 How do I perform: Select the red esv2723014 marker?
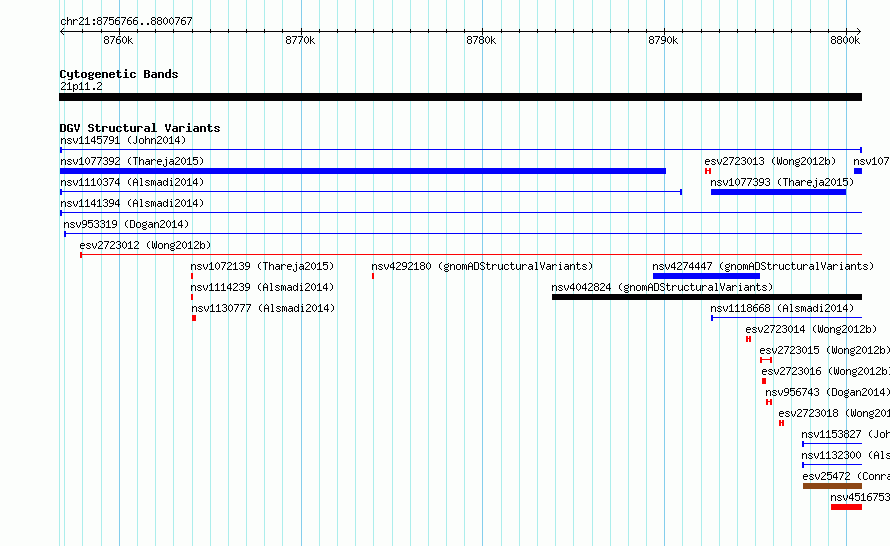click(x=749, y=339)
